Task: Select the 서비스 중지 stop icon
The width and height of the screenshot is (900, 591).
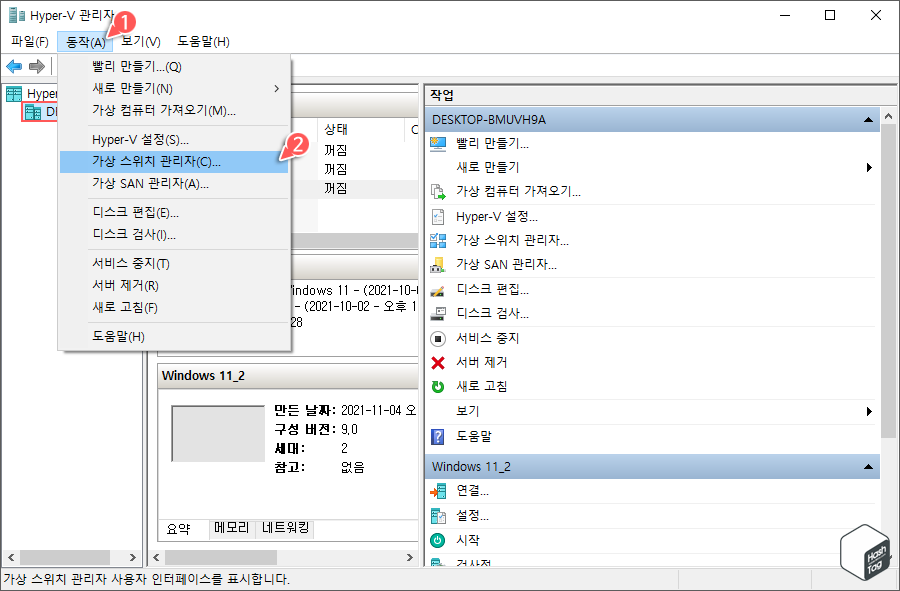Action: [x=438, y=338]
